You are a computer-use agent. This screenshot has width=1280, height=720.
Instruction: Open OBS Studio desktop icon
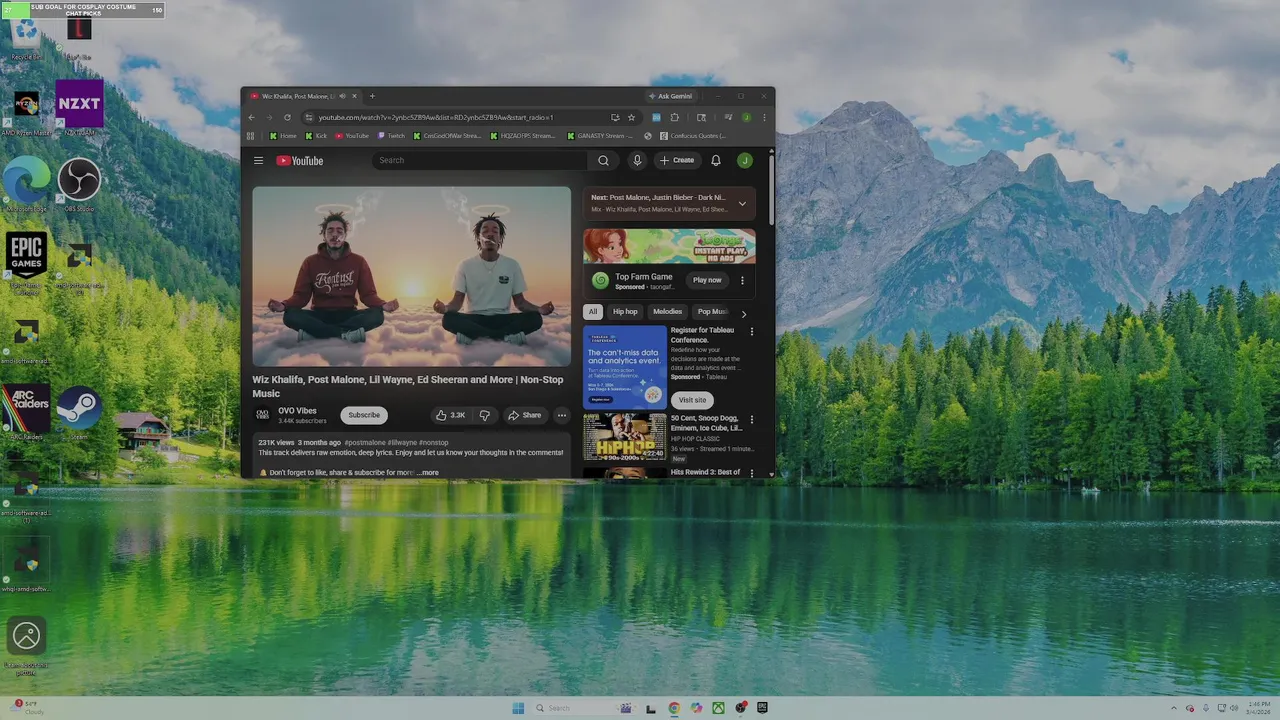coord(79,186)
